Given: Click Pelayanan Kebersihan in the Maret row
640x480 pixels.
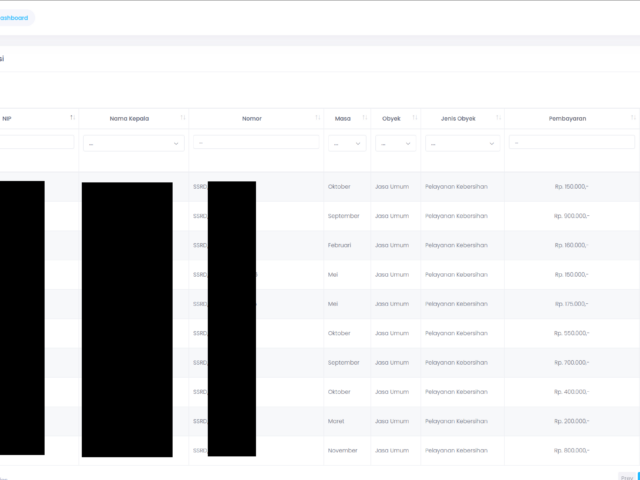Looking at the screenshot, I should click(x=456, y=421).
